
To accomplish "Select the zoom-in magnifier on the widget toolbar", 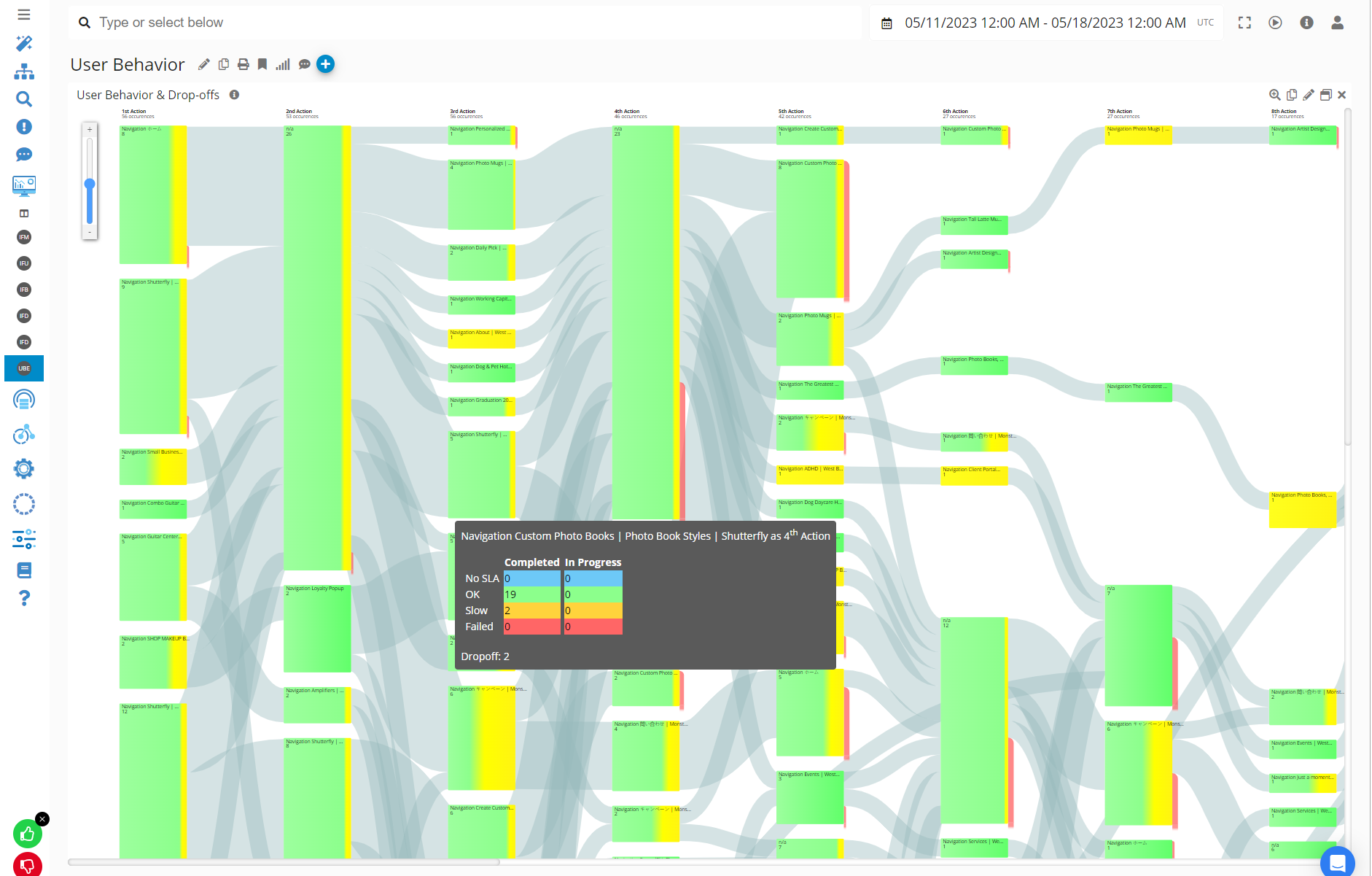I will [1275, 95].
